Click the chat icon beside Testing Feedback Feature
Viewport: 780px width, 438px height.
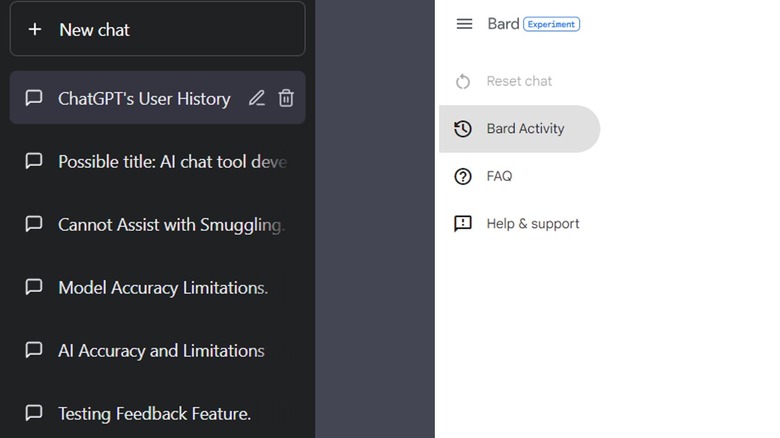pos(34,412)
